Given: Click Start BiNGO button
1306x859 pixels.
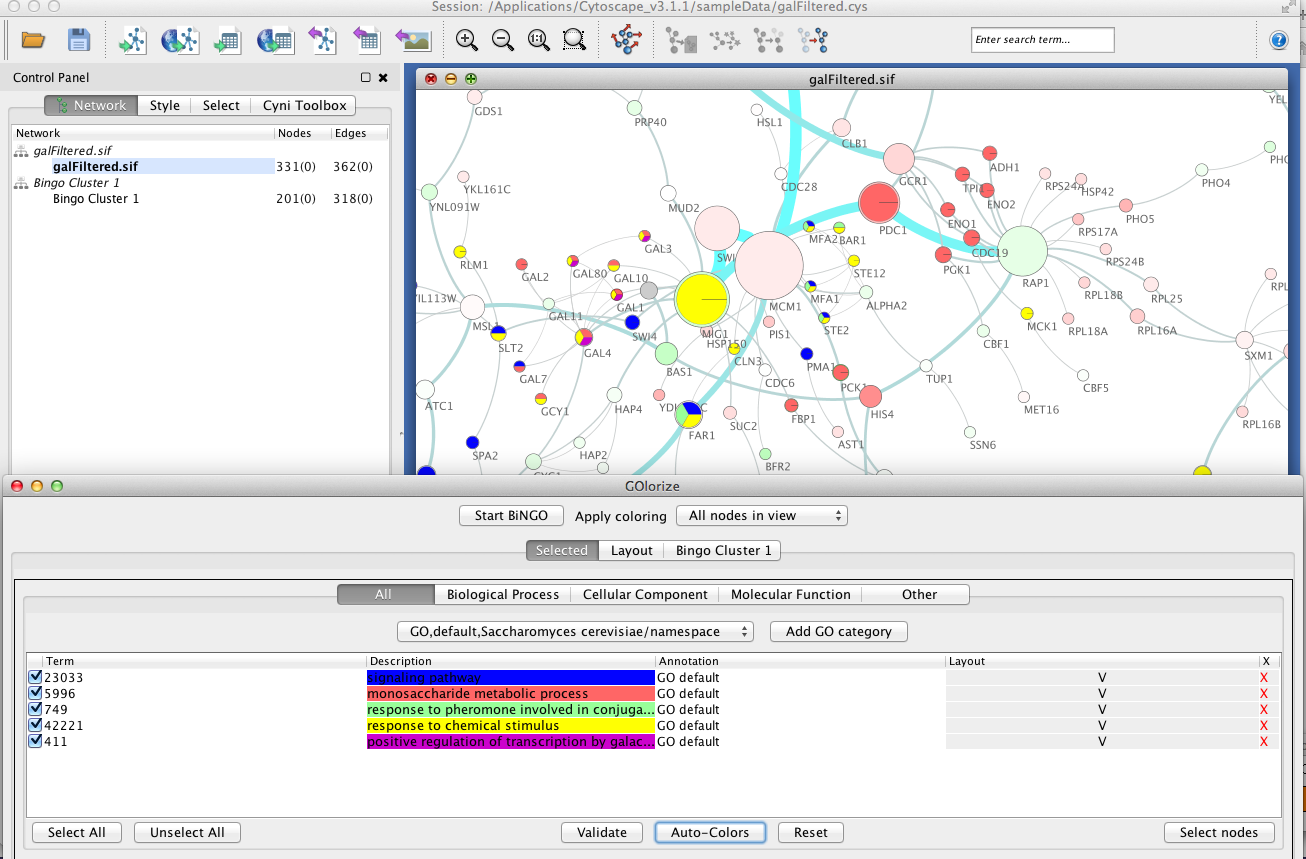Looking at the screenshot, I should click(x=512, y=516).
